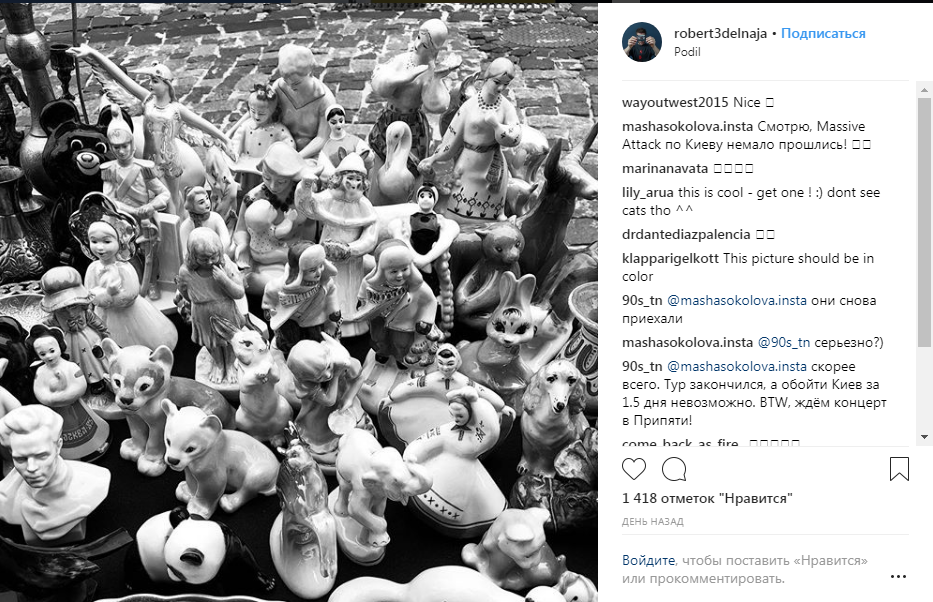
Task: View the 1 418 likes list
Action: 707,498
